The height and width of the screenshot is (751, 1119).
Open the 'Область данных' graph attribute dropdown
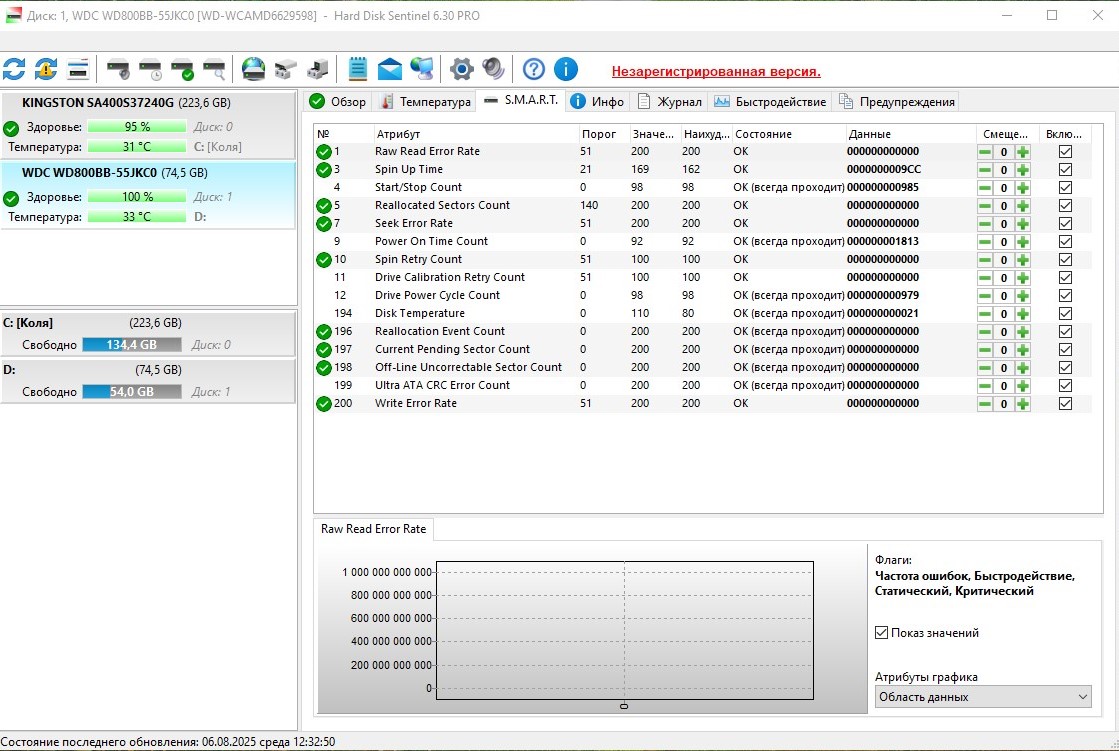point(983,697)
